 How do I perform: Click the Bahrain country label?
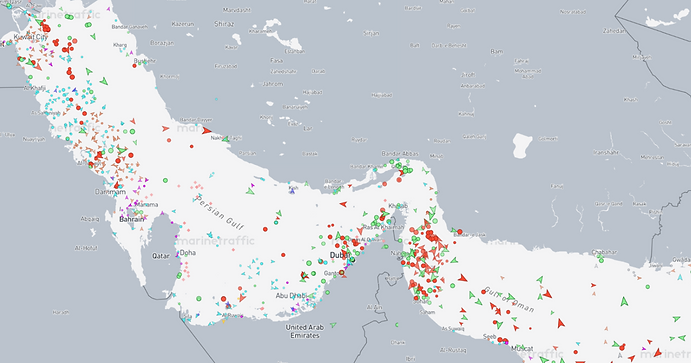tap(132, 219)
